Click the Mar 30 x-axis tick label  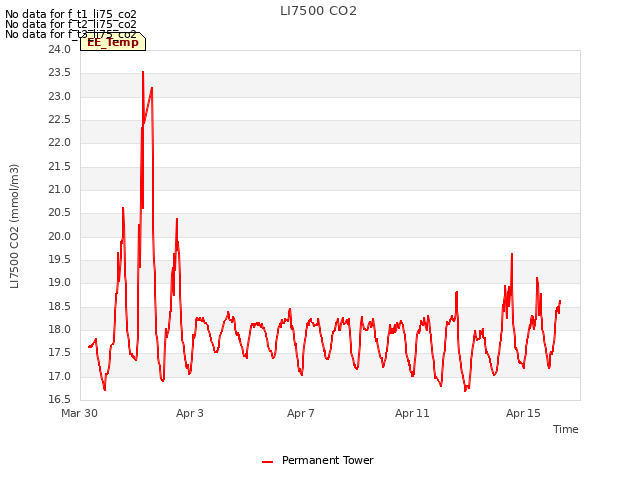pyautogui.click(x=79, y=413)
